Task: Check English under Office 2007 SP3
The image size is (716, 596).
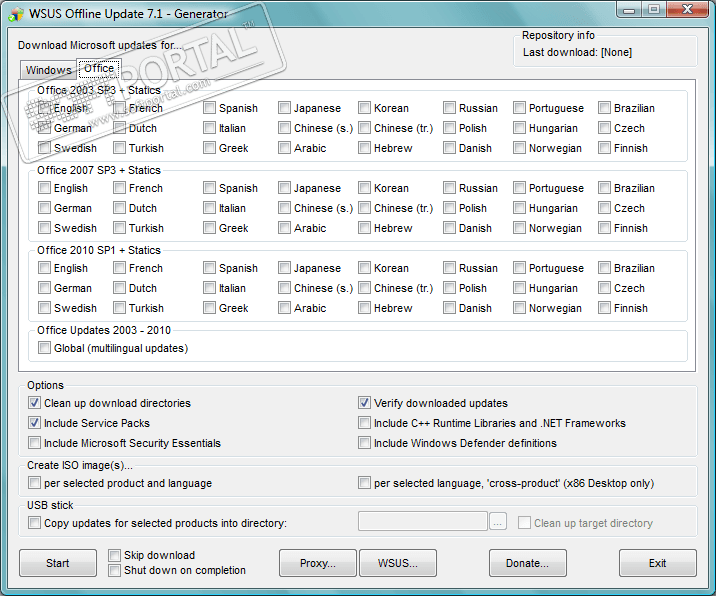Action: tap(44, 188)
